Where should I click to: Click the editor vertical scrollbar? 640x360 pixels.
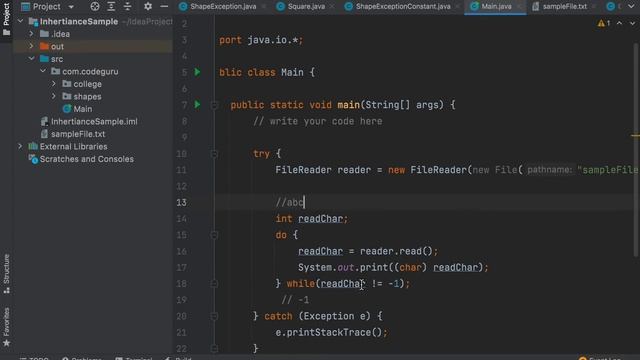click(x=636, y=149)
